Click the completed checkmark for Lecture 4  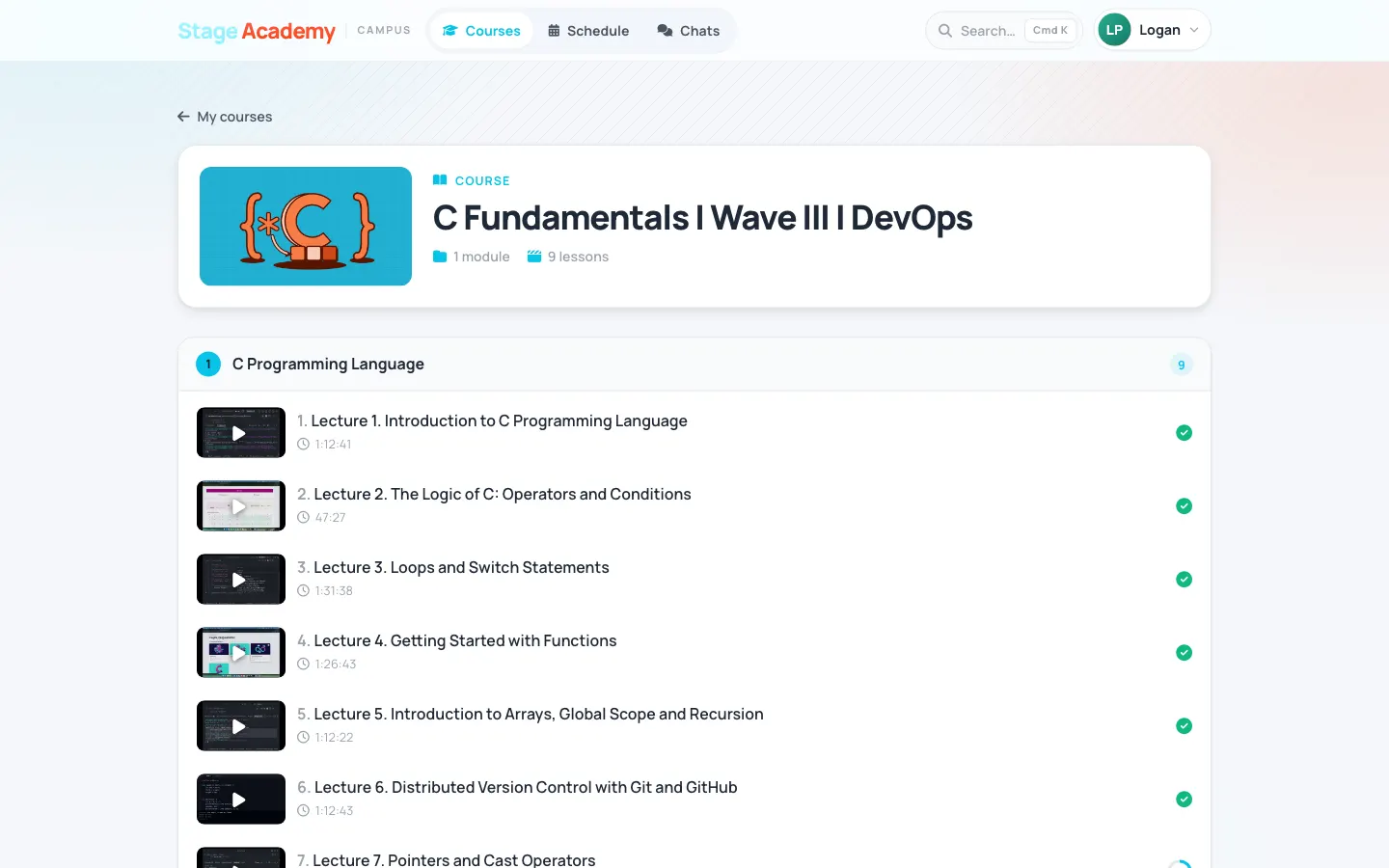(1185, 653)
